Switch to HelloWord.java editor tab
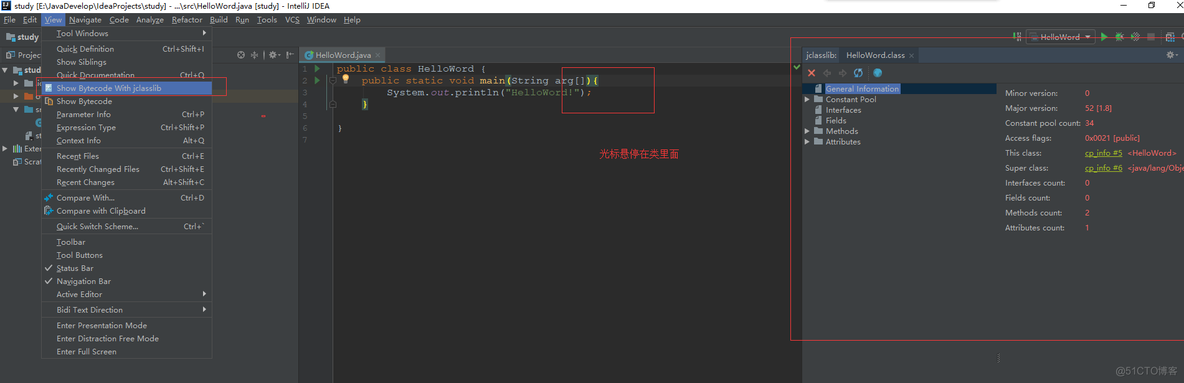Image resolution: width=1184 pixels, height=383 pixels. 343,55
